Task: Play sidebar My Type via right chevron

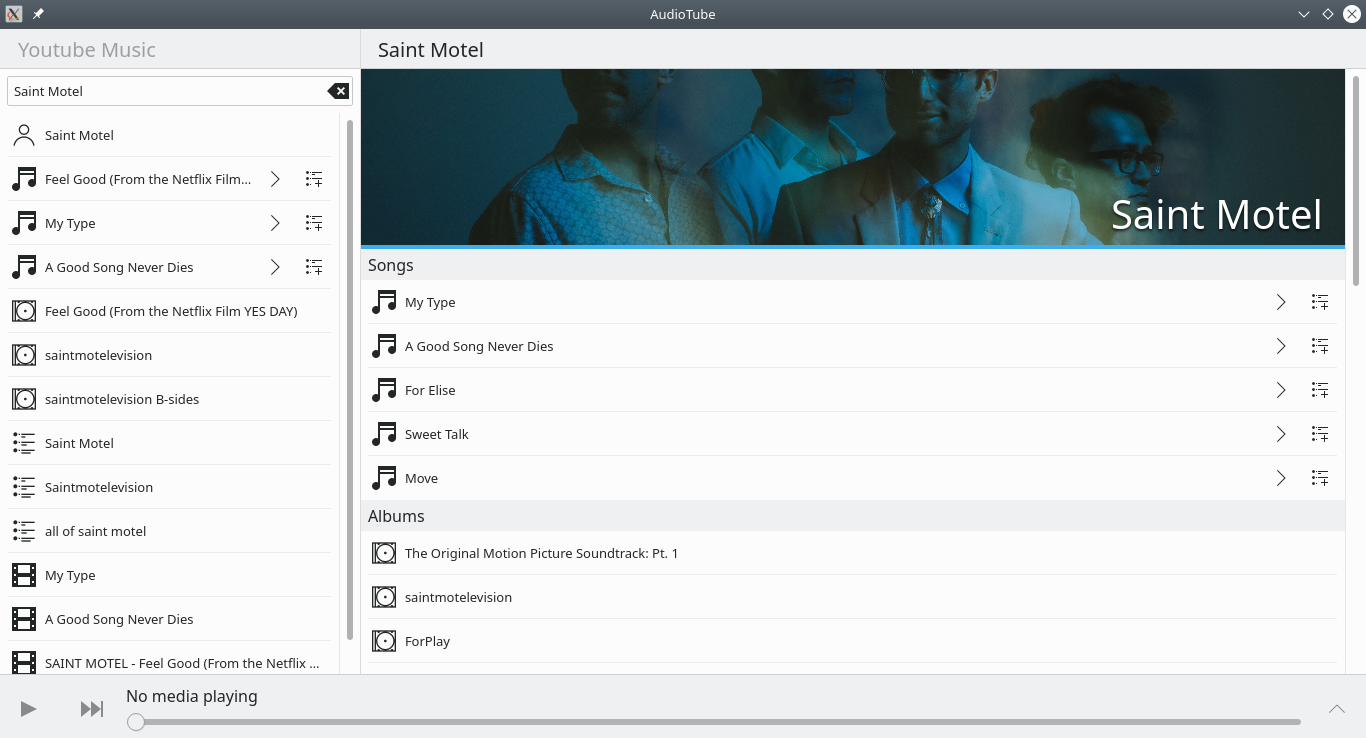Action: click(275, 223)
